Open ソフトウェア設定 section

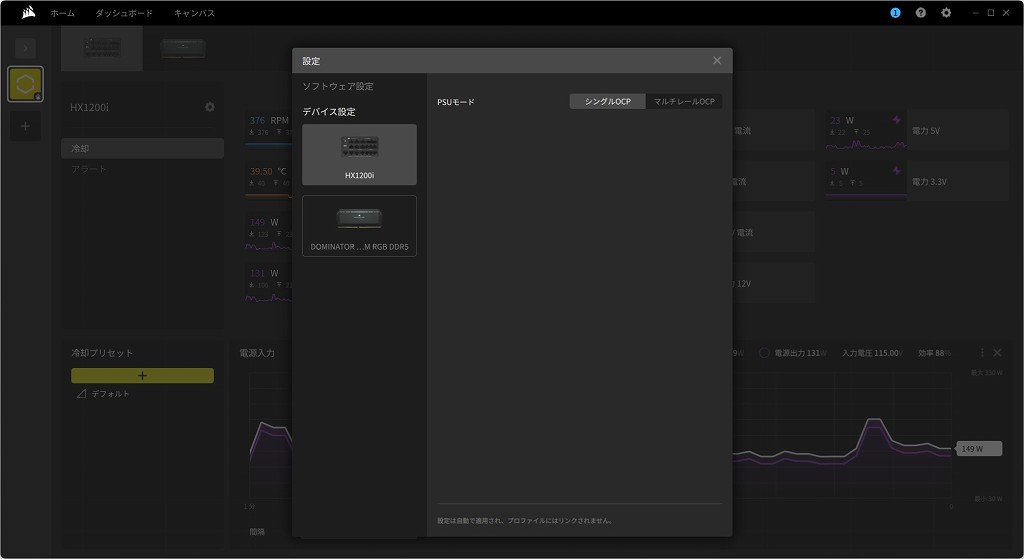click(338, 86)
